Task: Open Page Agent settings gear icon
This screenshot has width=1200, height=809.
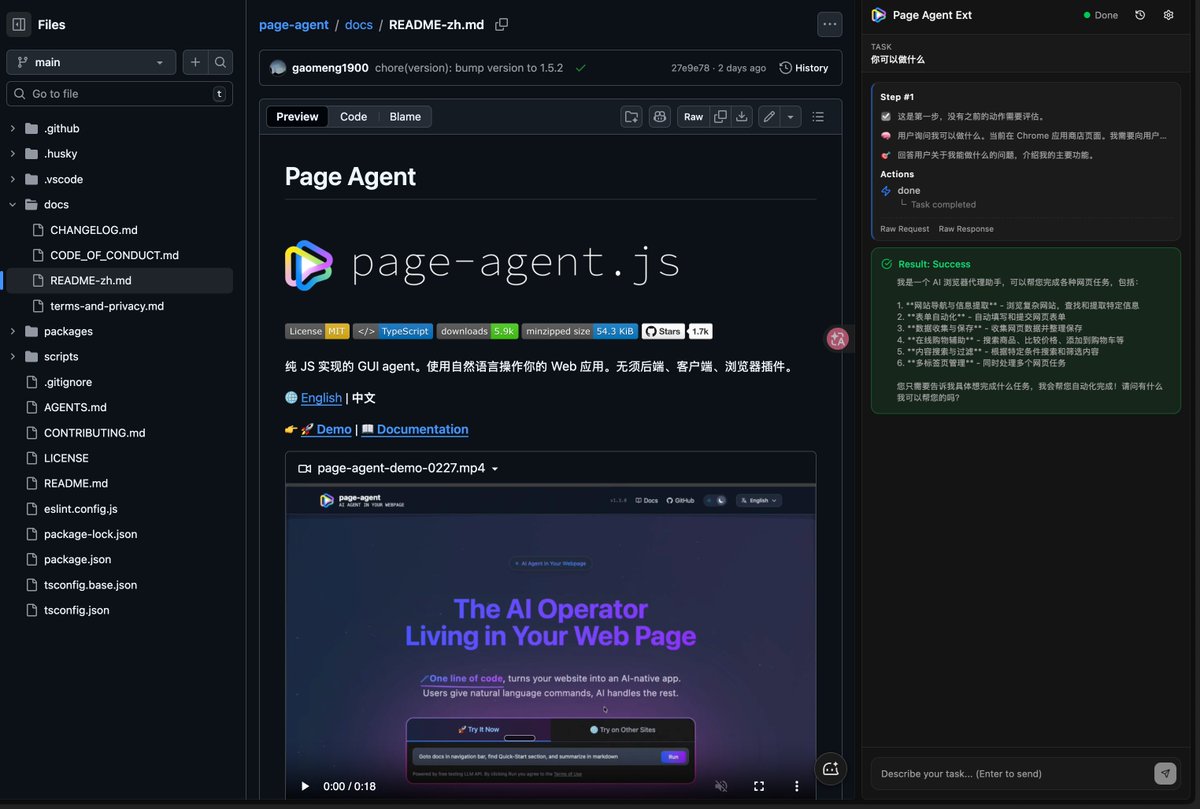Action: click(x=1168, y=15)
